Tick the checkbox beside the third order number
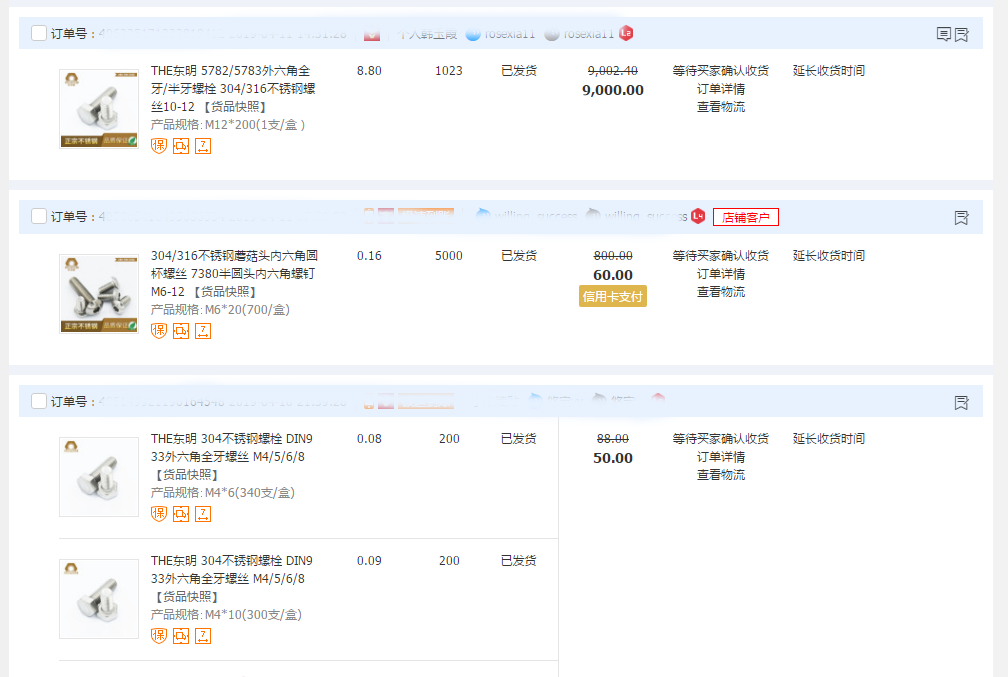Viewport: 1008px width, 677px height. point(38,401)
